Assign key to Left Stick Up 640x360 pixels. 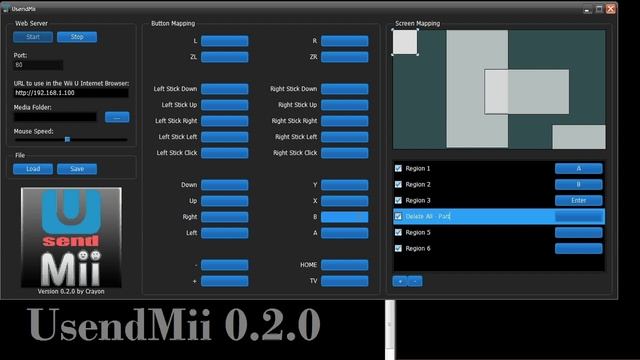pyautogui.click(x=224, y=105)
